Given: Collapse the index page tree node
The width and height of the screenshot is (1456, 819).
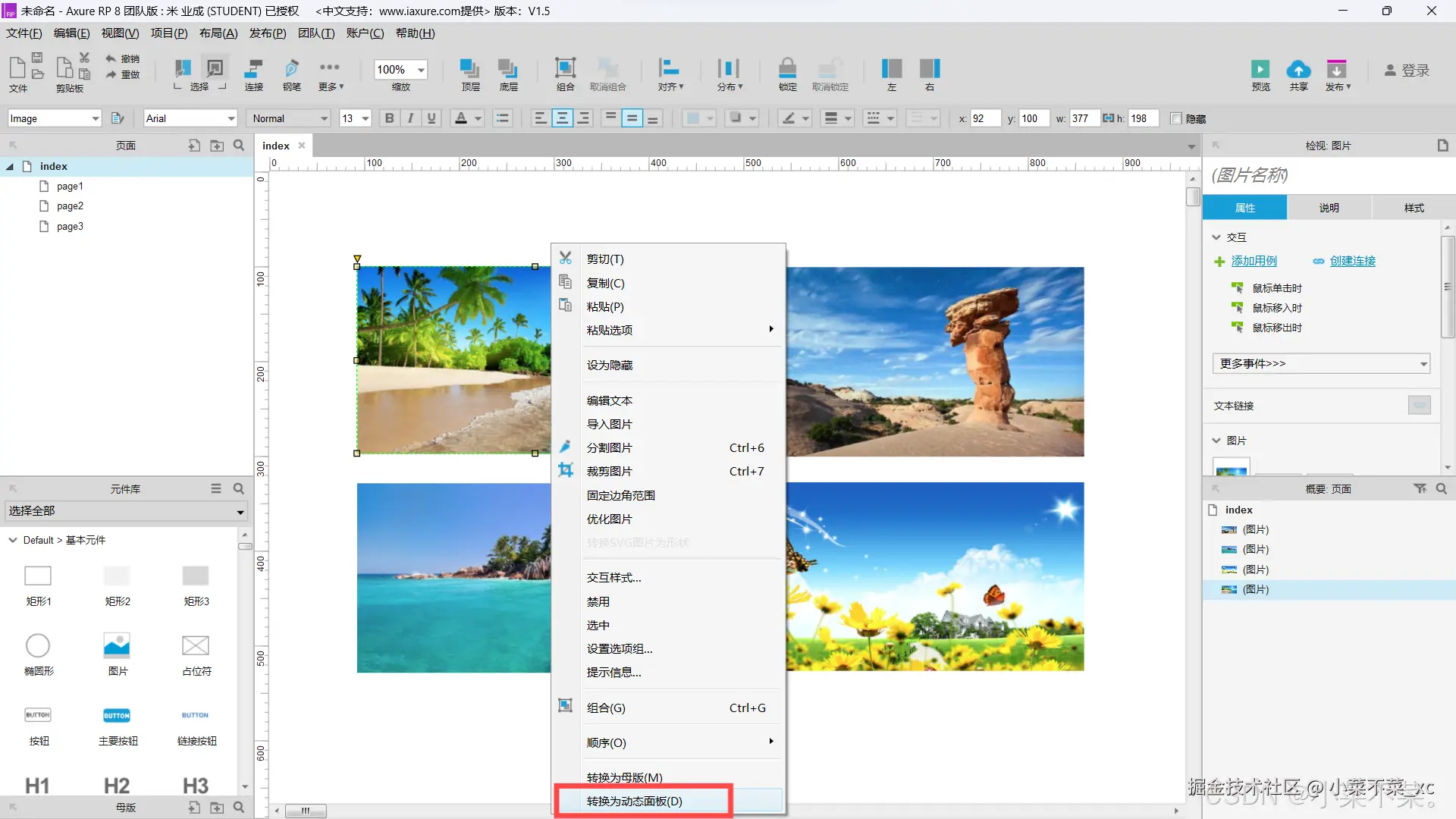Looking at the screenshot, I should (10, 167).
